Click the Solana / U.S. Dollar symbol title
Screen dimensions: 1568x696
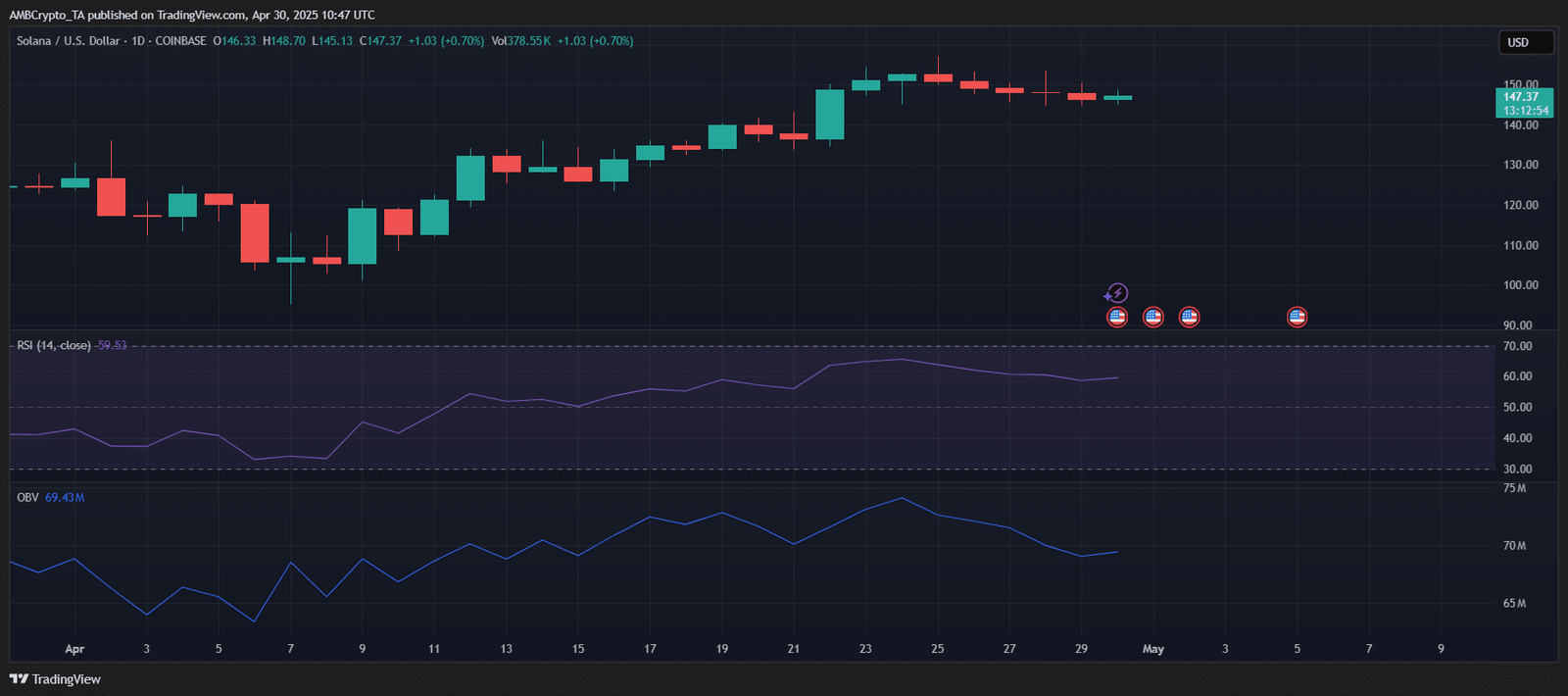coord(68,41)
